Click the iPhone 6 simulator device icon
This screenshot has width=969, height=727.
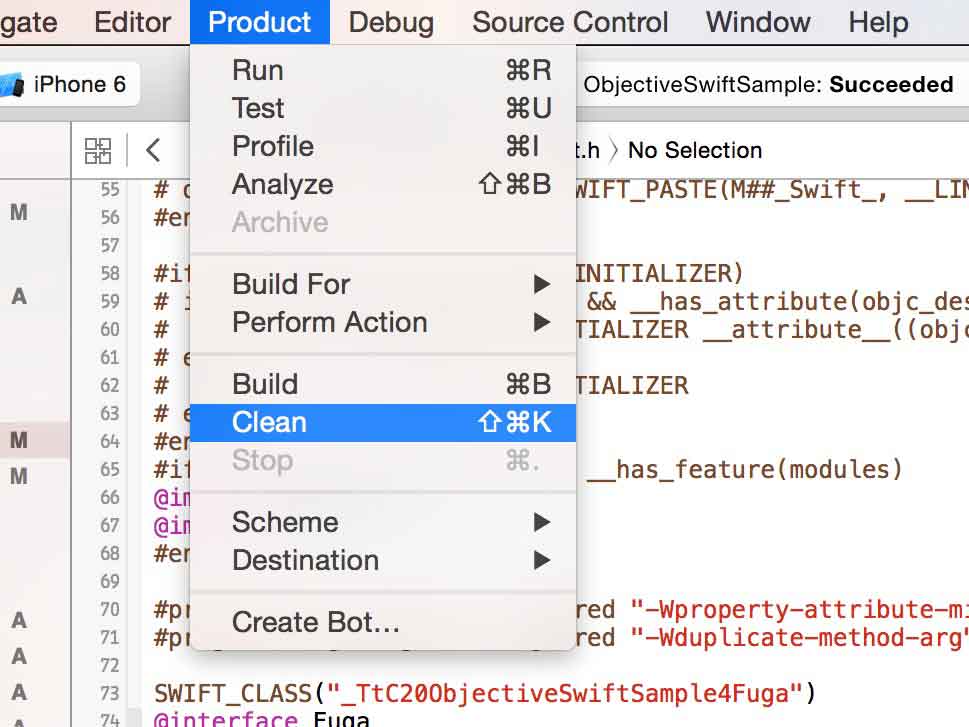point(12,85)
